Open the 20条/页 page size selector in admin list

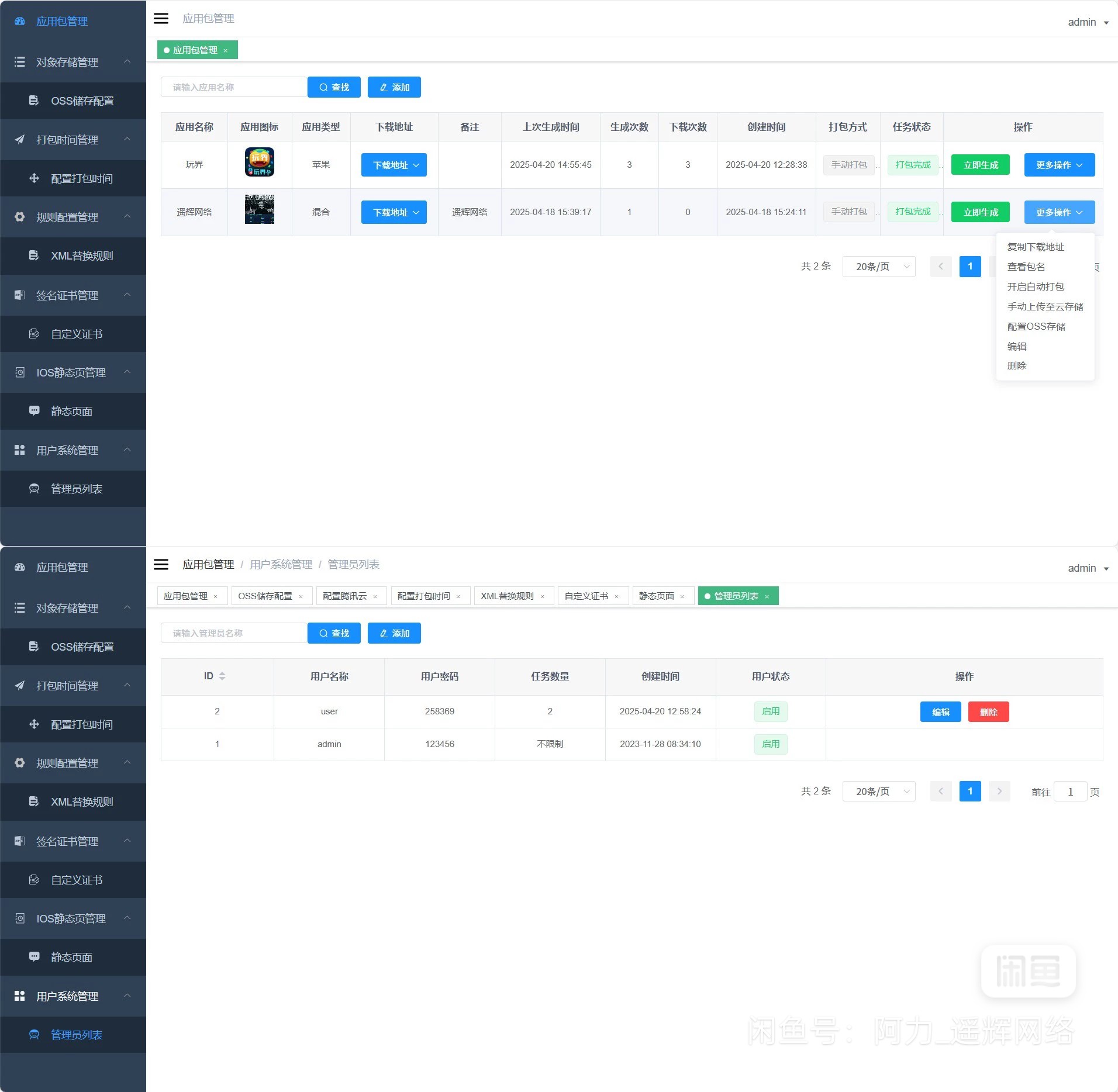878,792
